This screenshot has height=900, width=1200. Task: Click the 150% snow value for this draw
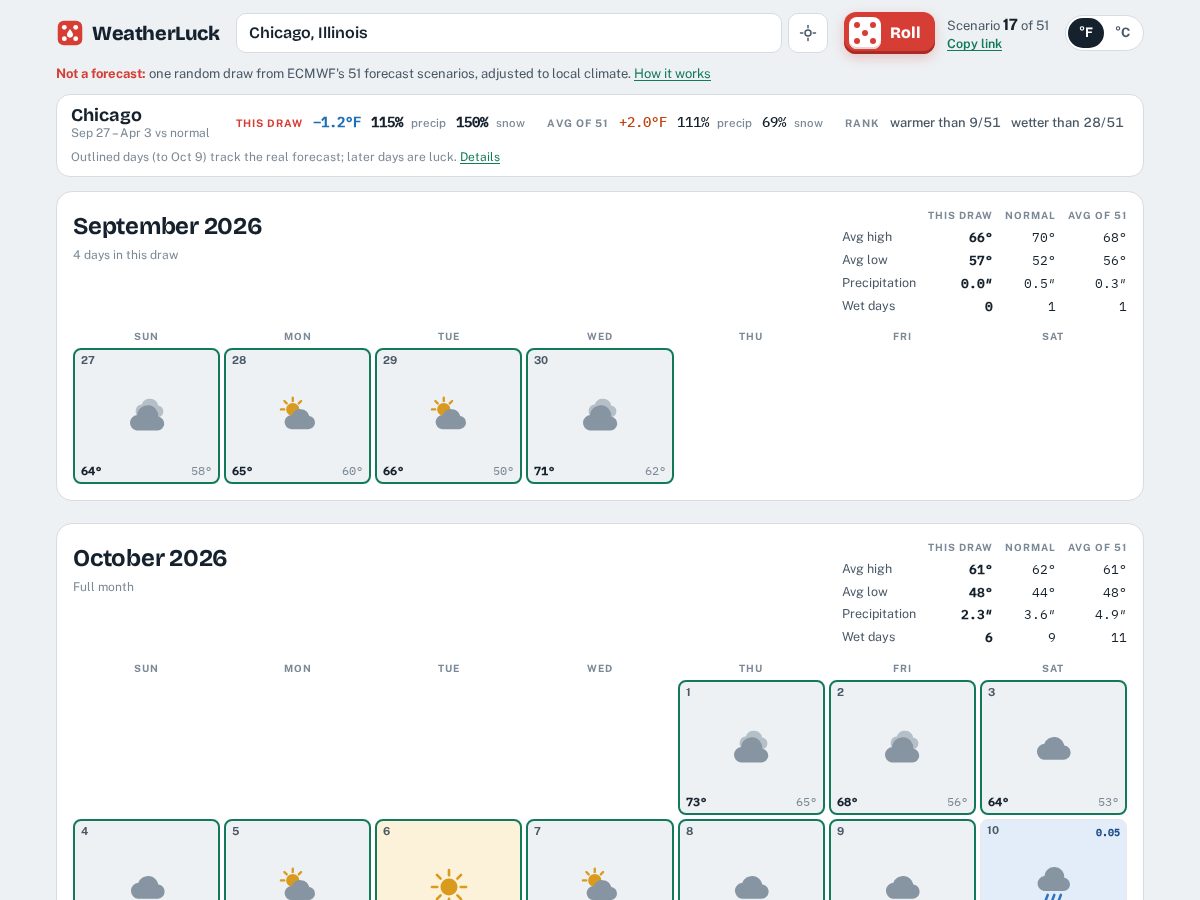click(472, 122)
